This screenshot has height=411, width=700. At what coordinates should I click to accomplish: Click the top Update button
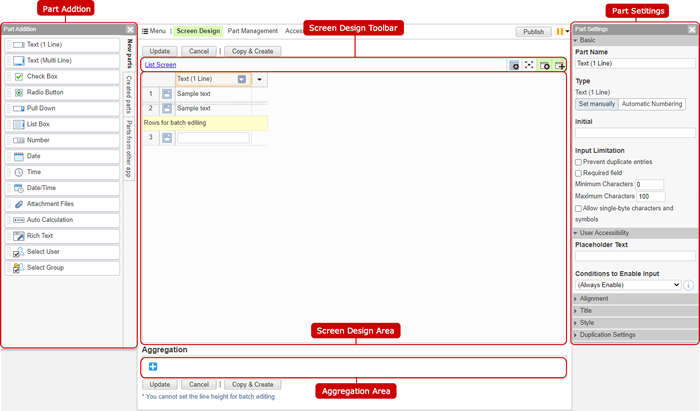(x=159, y=51)
